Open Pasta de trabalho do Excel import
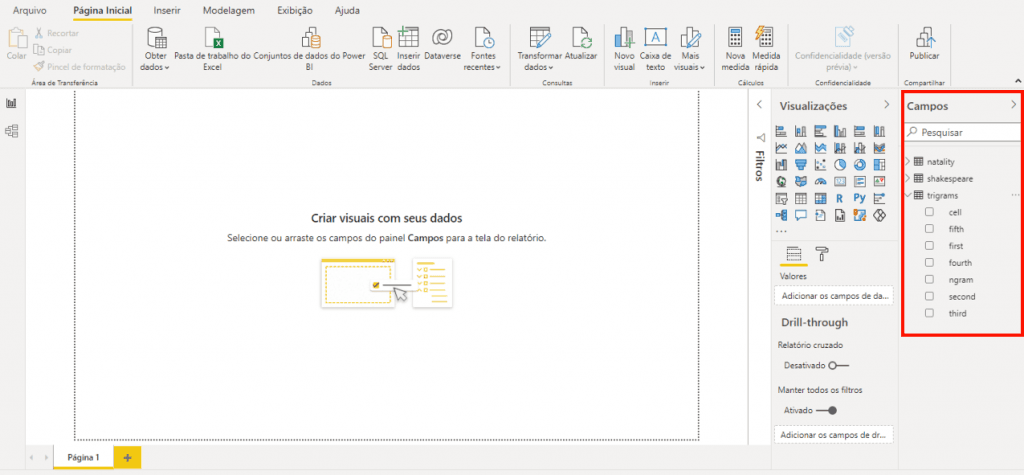1024x475 pixels. (x=212, y=38)
